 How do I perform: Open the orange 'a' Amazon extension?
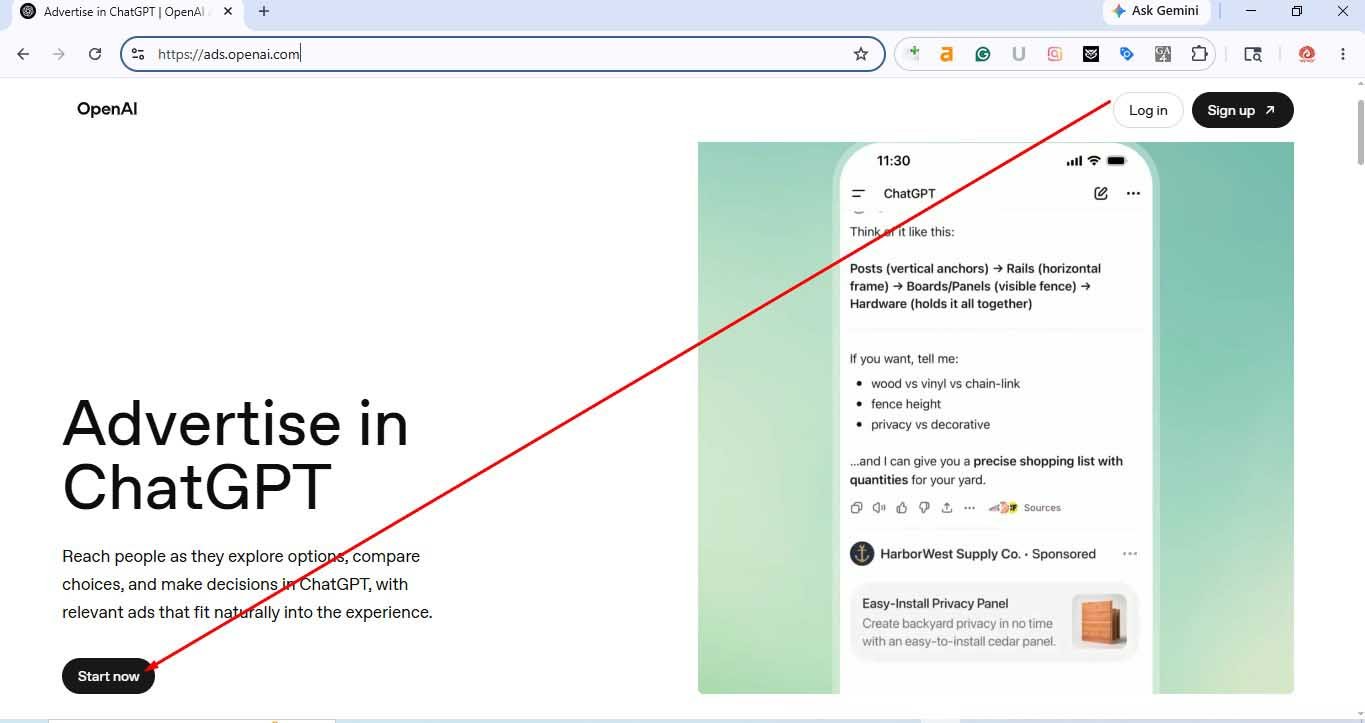pos(947,54)
